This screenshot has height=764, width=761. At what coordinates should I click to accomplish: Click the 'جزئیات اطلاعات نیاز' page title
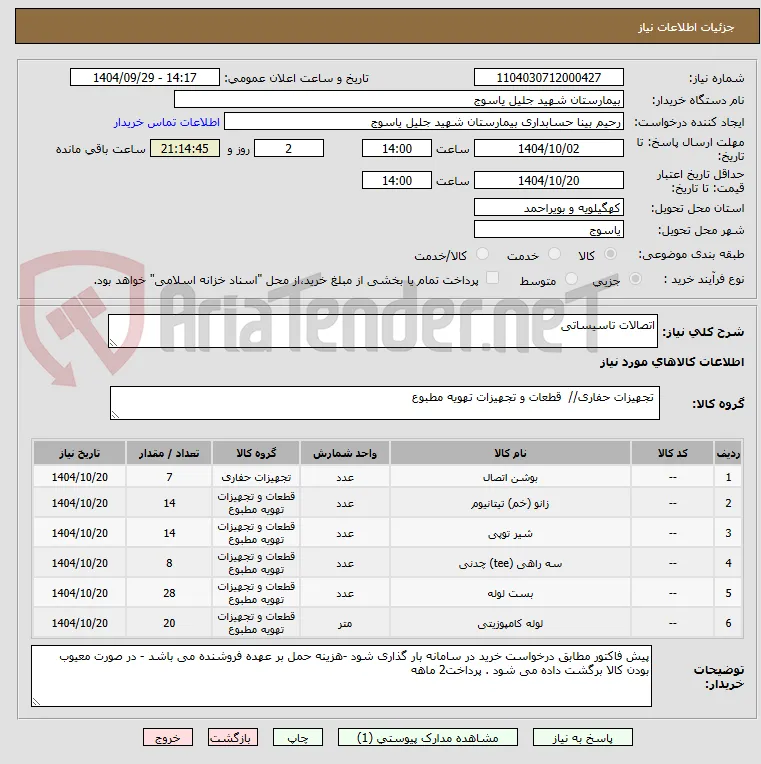click(x=686, y=27)
